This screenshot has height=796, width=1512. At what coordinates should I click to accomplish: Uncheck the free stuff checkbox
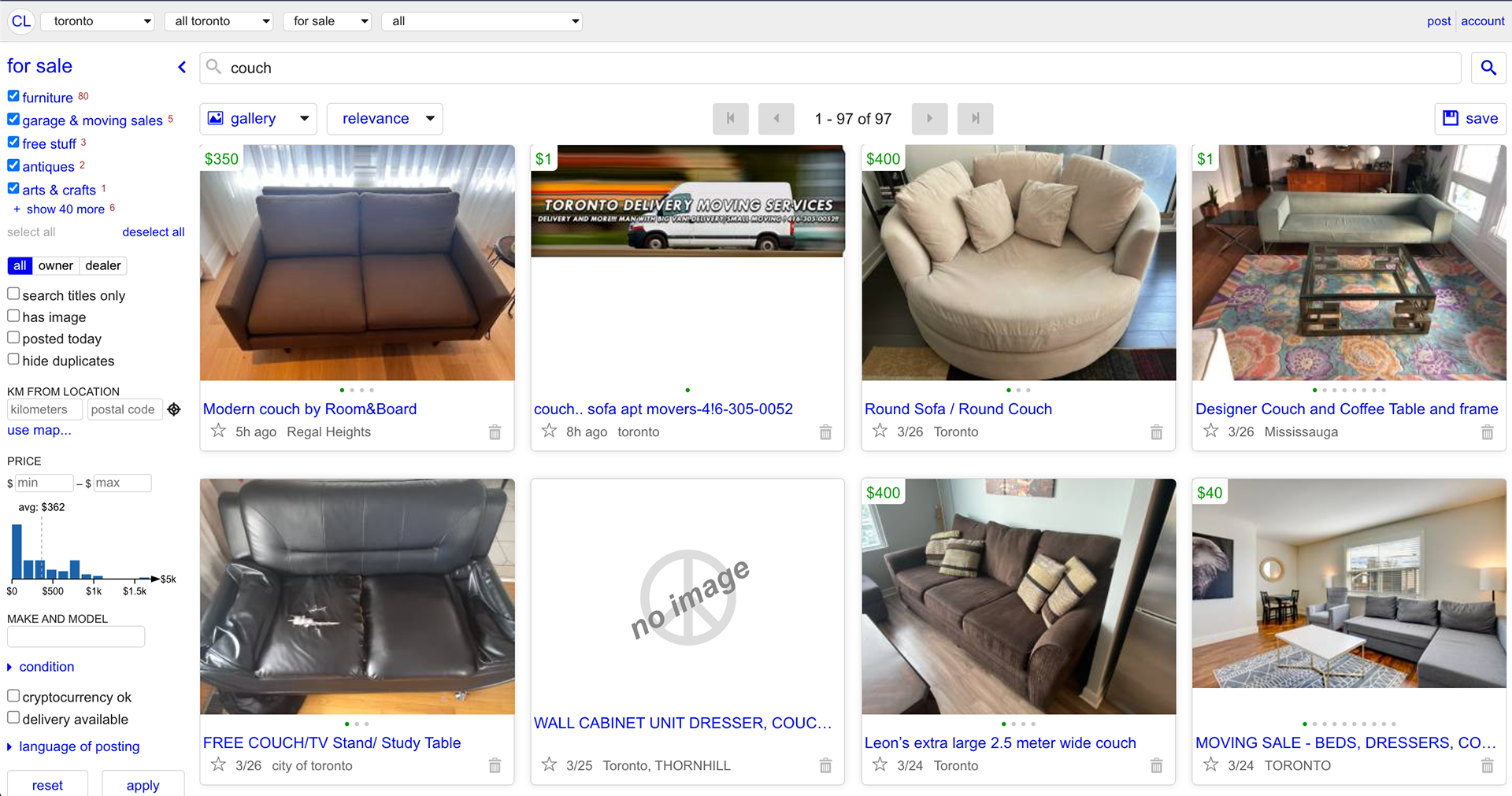[x=13, y=143]
